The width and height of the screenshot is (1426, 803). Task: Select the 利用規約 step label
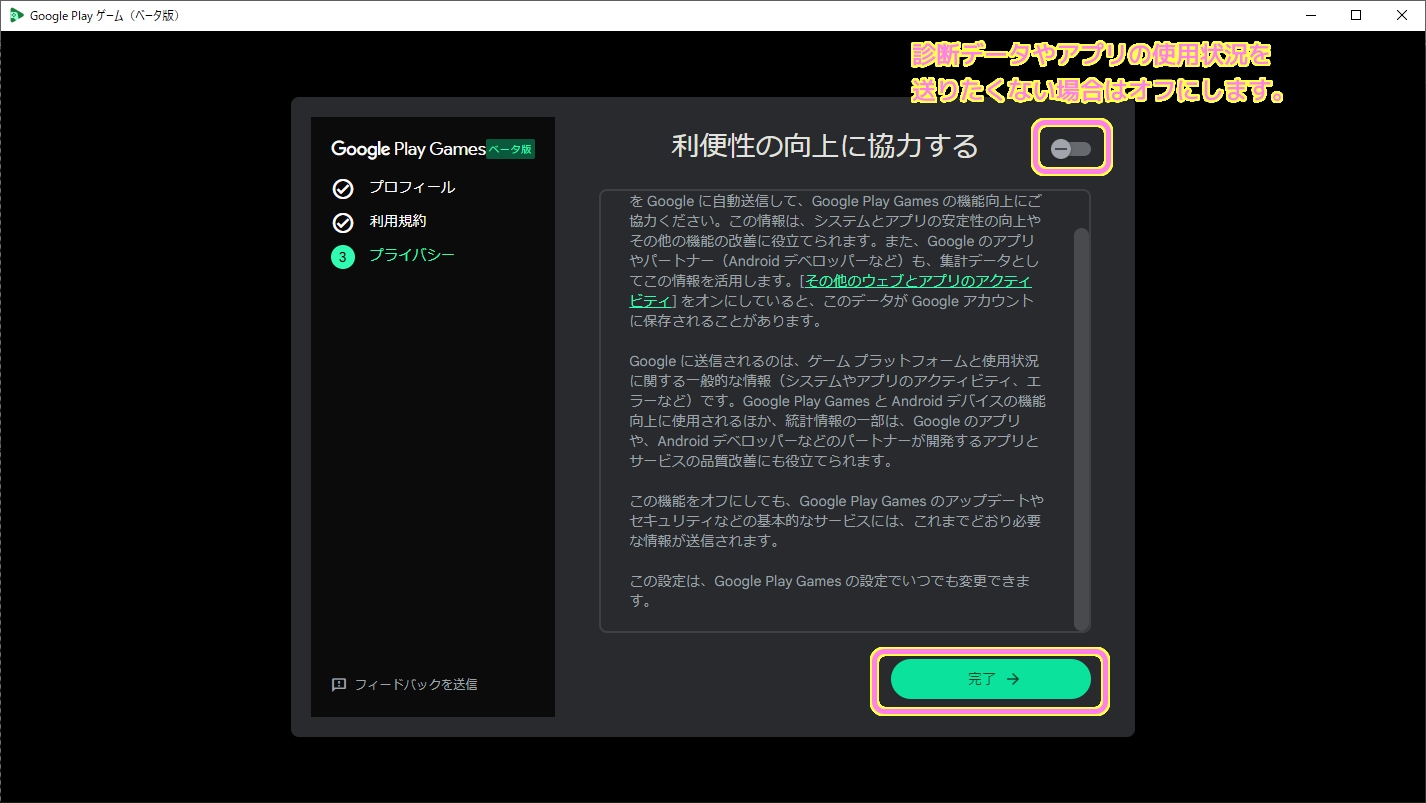398,221
